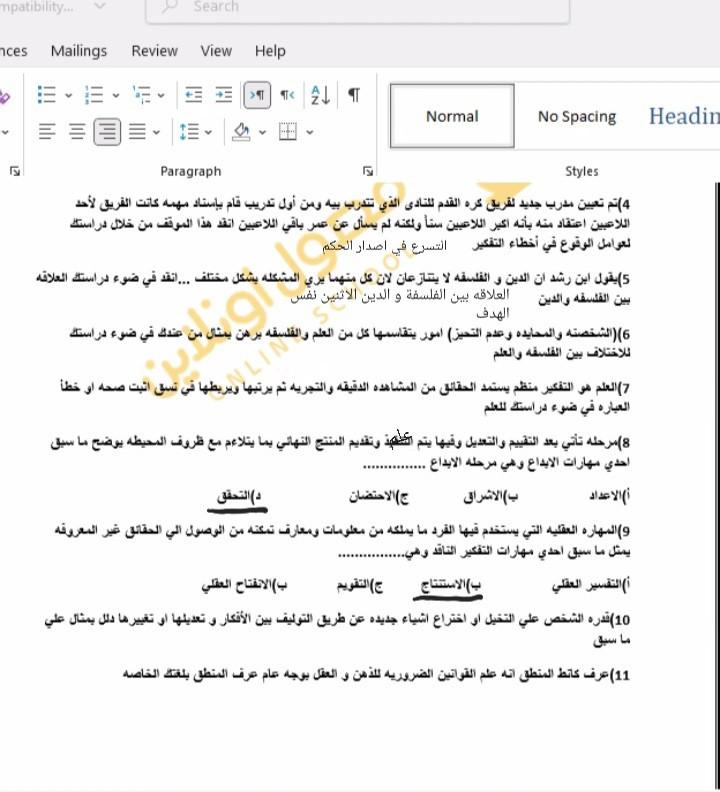
Task: Click the Search box
Action: tap(358, 8)
